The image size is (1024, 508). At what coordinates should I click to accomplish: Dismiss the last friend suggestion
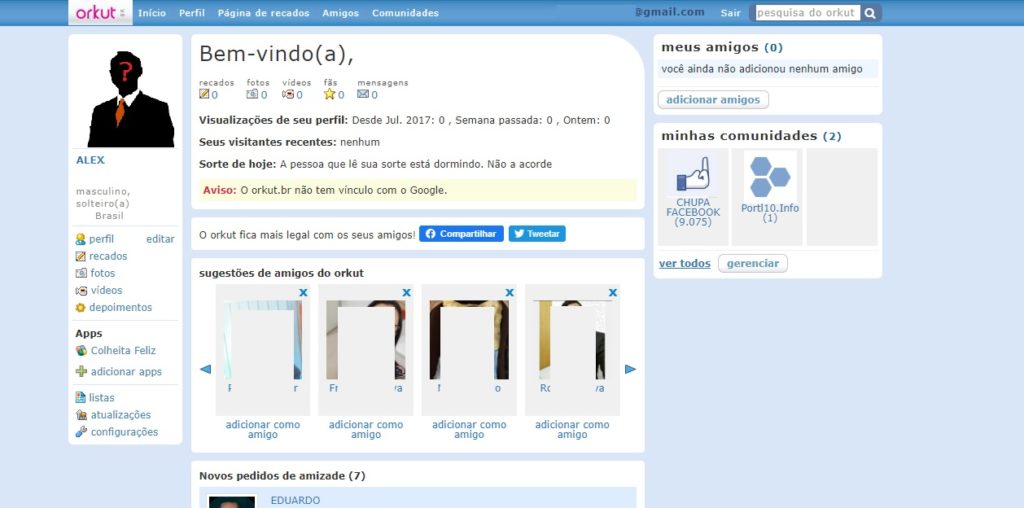click(612, 293)
